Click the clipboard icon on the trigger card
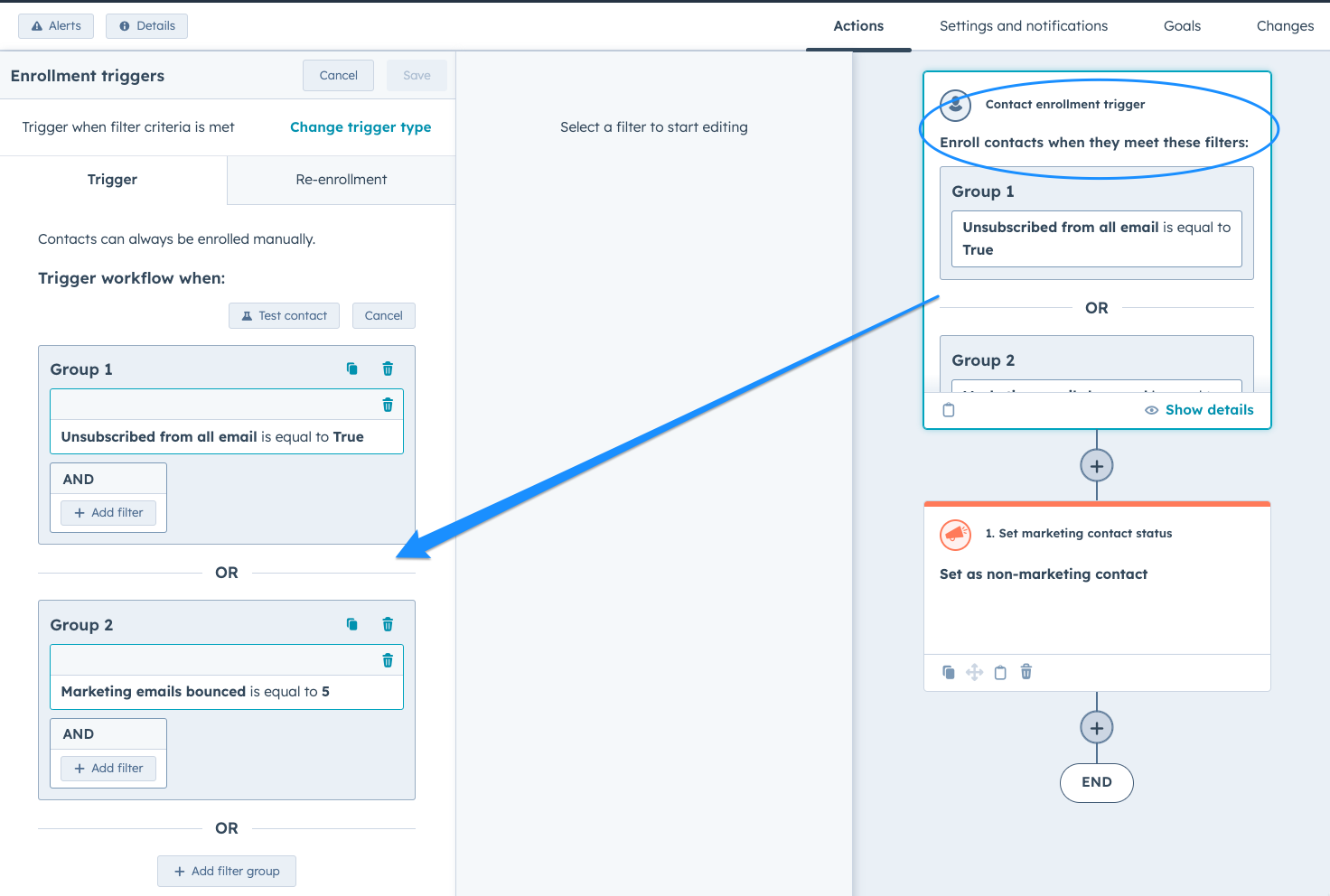The width and height of the screenshot is (1330, 896). click(948, 409)
